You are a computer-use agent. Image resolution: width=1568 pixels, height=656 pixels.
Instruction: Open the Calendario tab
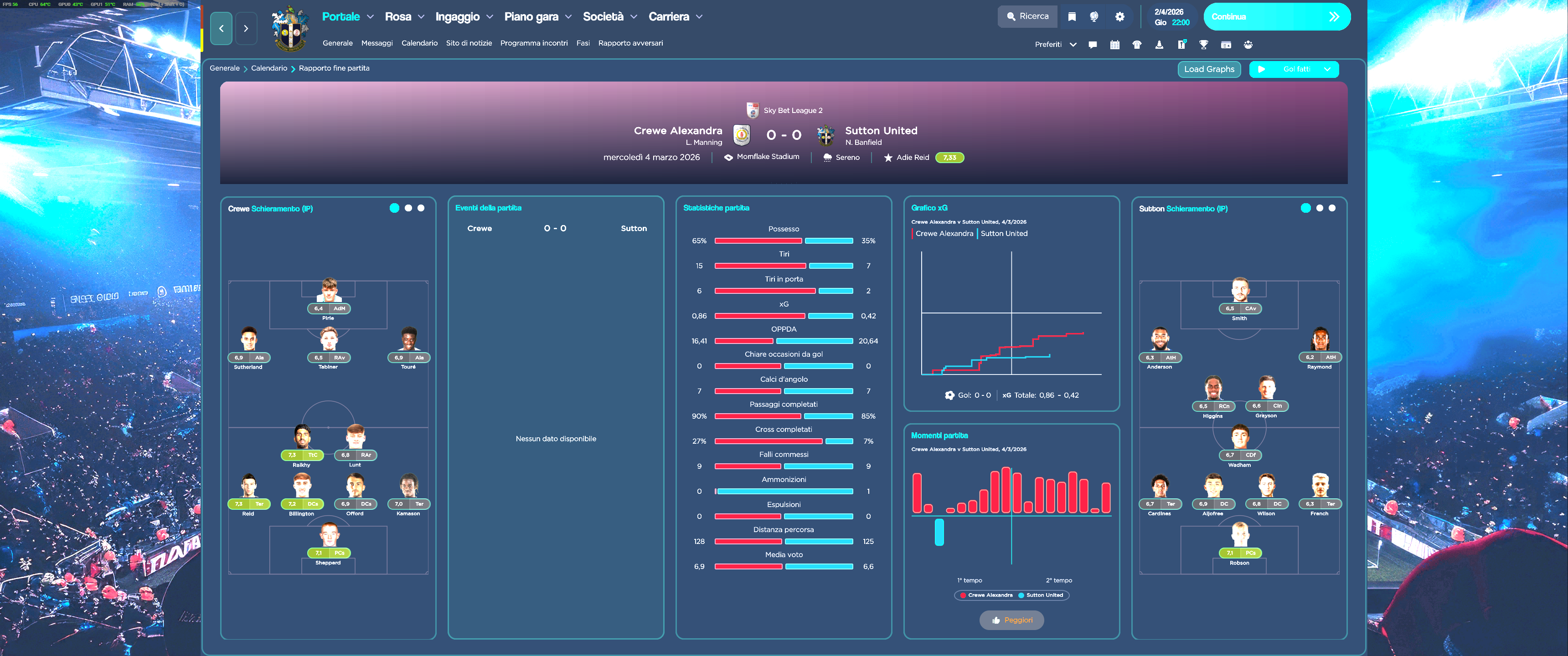[x=419, y=43]
